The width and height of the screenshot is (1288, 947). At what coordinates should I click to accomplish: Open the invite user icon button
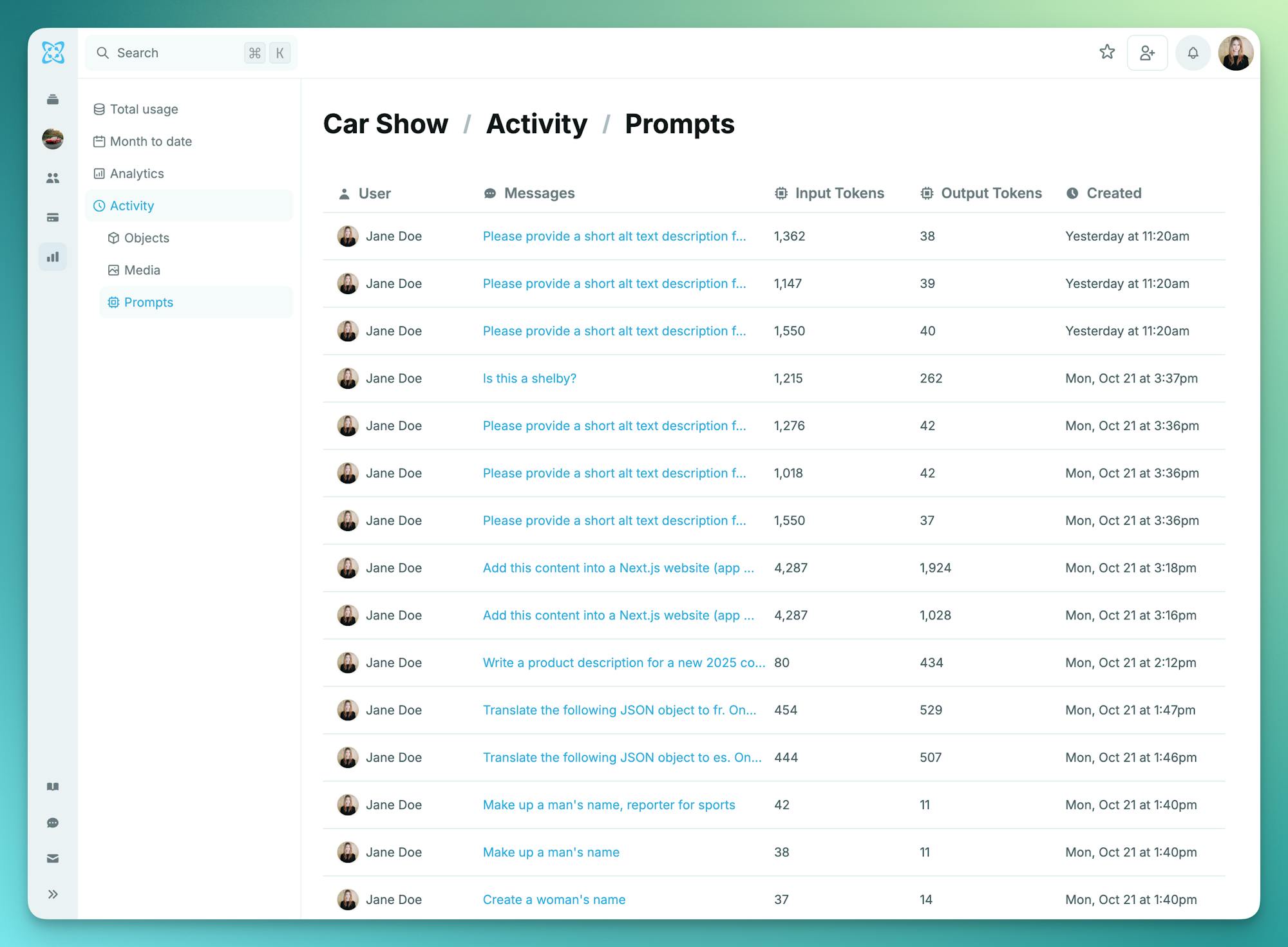click(x=1147, y=53)
